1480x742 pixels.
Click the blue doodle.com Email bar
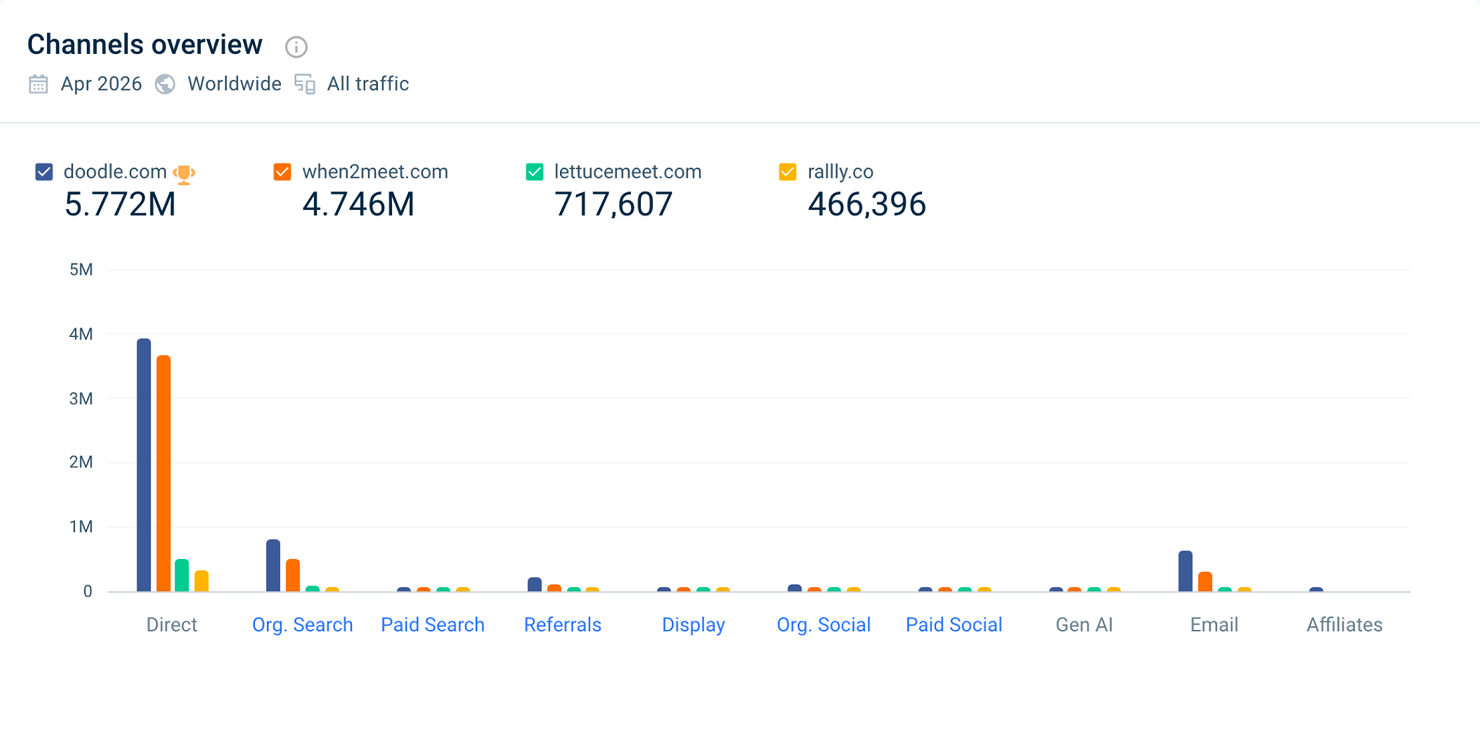point(1186,571)
